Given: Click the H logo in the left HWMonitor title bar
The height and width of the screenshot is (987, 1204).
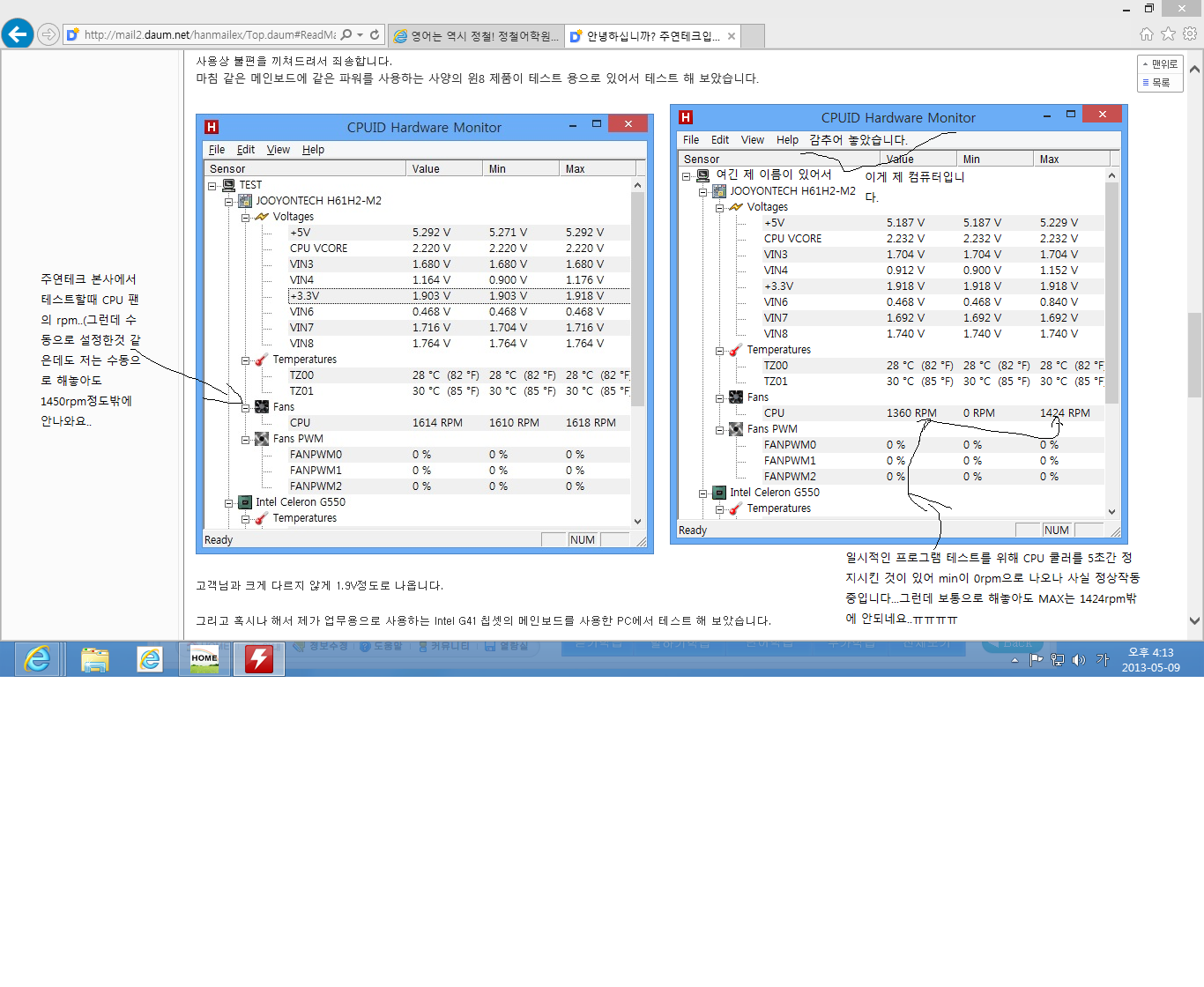Looking at the screenshot, I should (x=212, y=127).
